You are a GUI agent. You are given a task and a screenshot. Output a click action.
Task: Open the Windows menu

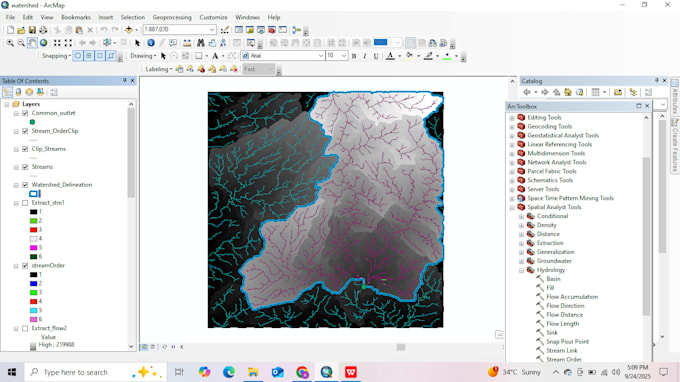coord(247,17)
